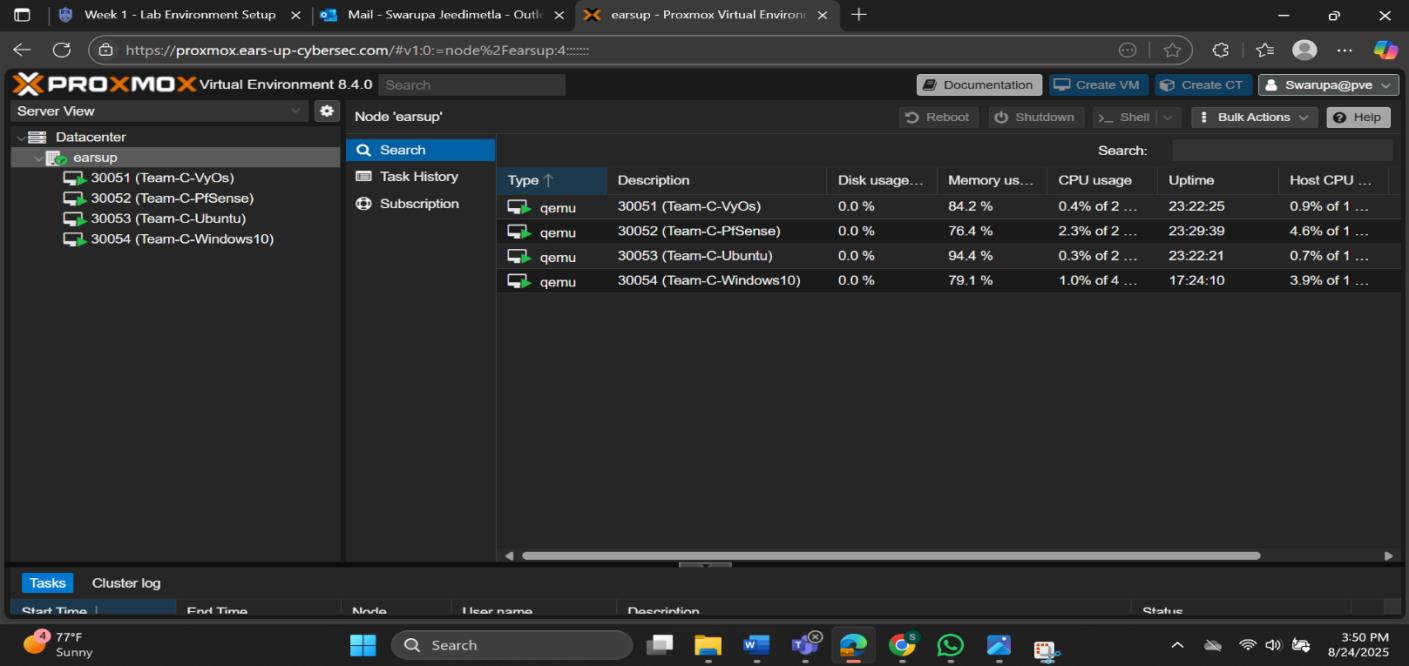The width and height of the screenshot is (1409, 666).
Task: Open the Task History panel
Action: point(417,175)
